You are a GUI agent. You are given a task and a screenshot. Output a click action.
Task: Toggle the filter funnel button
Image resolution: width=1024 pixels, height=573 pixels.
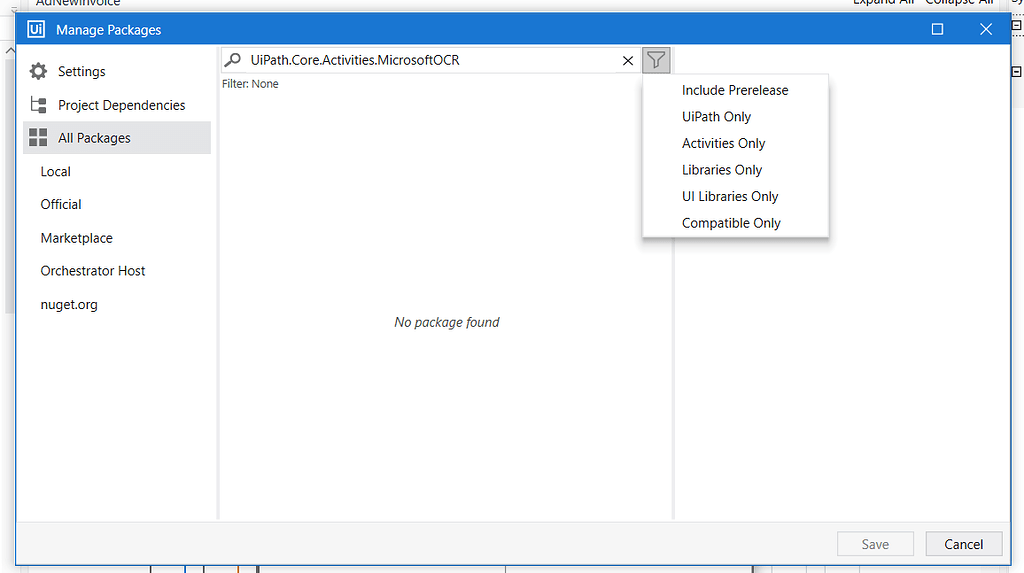pos(656,60)
